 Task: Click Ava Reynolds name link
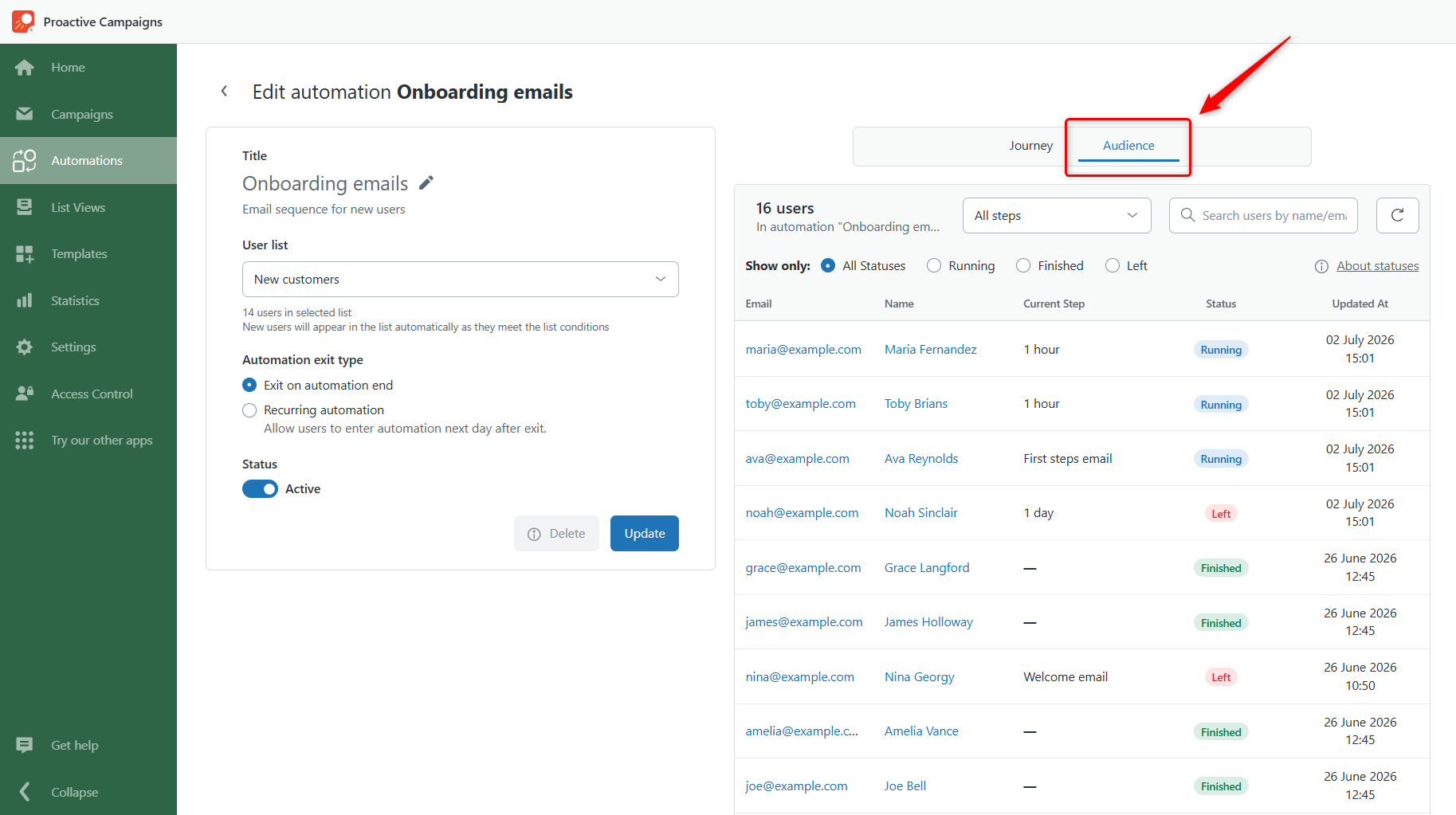coord(921,459)
